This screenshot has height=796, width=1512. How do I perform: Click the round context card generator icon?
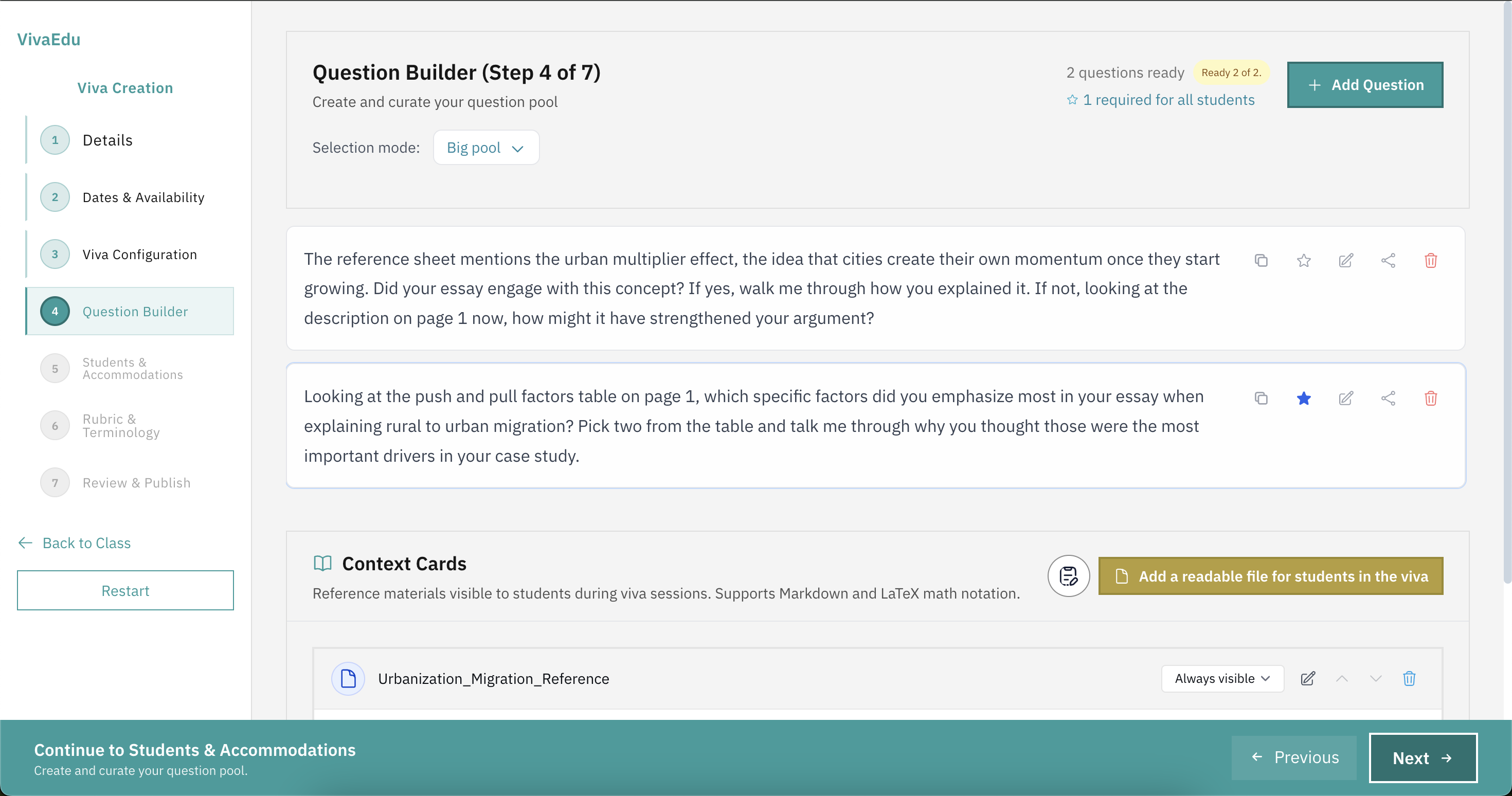click(1068, 576)
